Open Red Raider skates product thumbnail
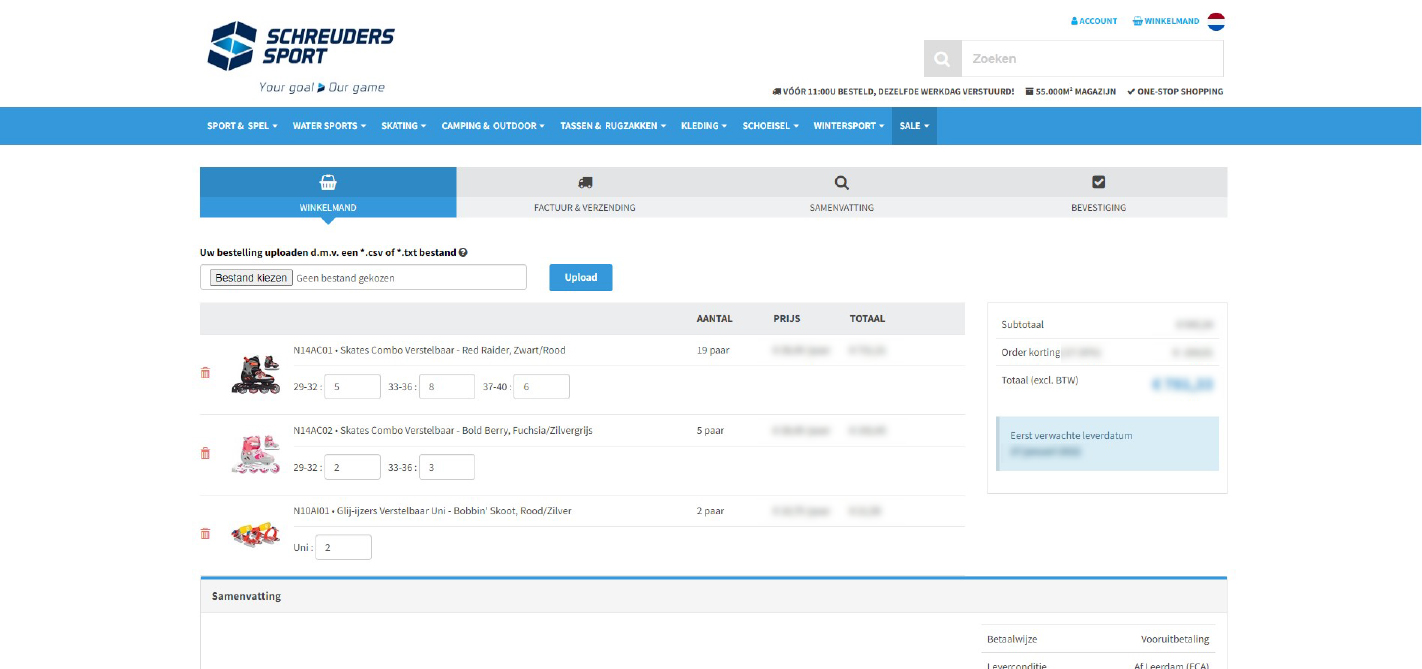This screenshot has height=669, width=1422. tap(256, 374)
